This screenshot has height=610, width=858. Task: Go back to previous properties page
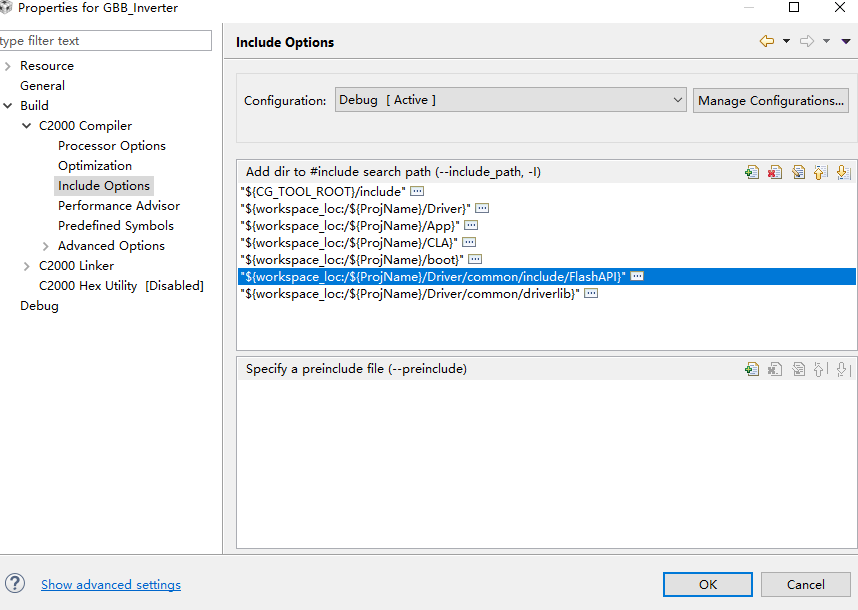click(767, 41)
